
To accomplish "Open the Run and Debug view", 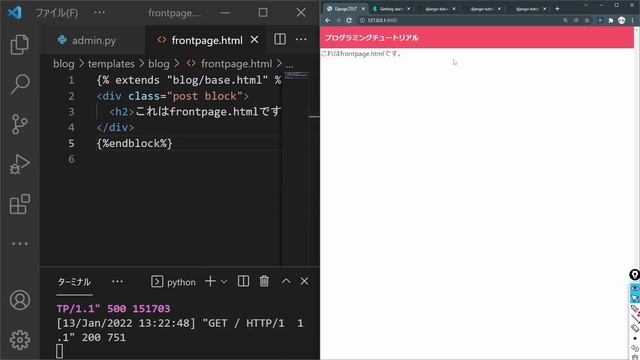I will tap(20, 164).
